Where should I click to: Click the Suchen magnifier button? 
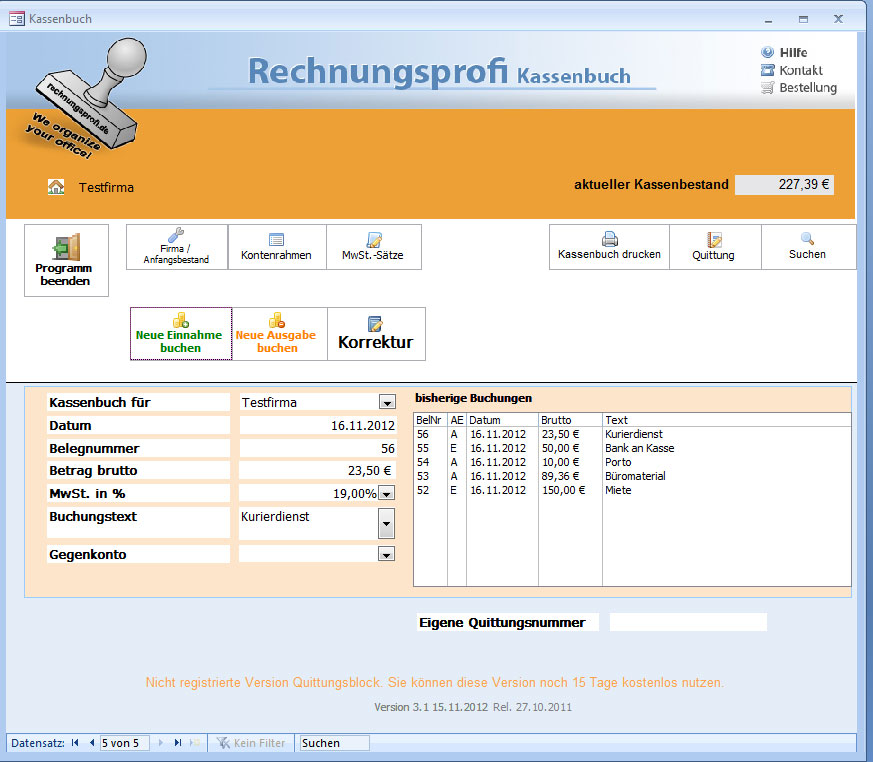[808, 247]
